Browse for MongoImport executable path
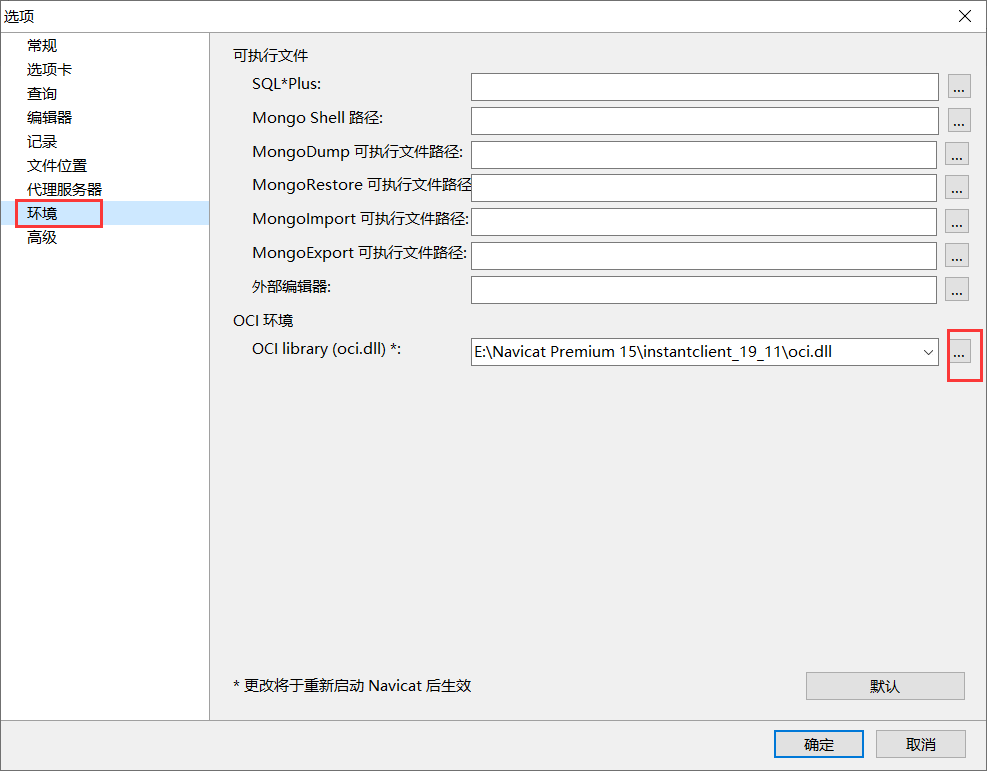The height and width of the screenshot is (771, 987). click(x=956, y=222)
